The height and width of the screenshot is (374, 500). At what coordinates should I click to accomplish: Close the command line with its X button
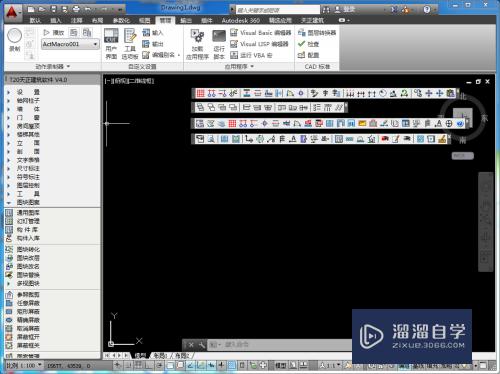coord(191,345)
